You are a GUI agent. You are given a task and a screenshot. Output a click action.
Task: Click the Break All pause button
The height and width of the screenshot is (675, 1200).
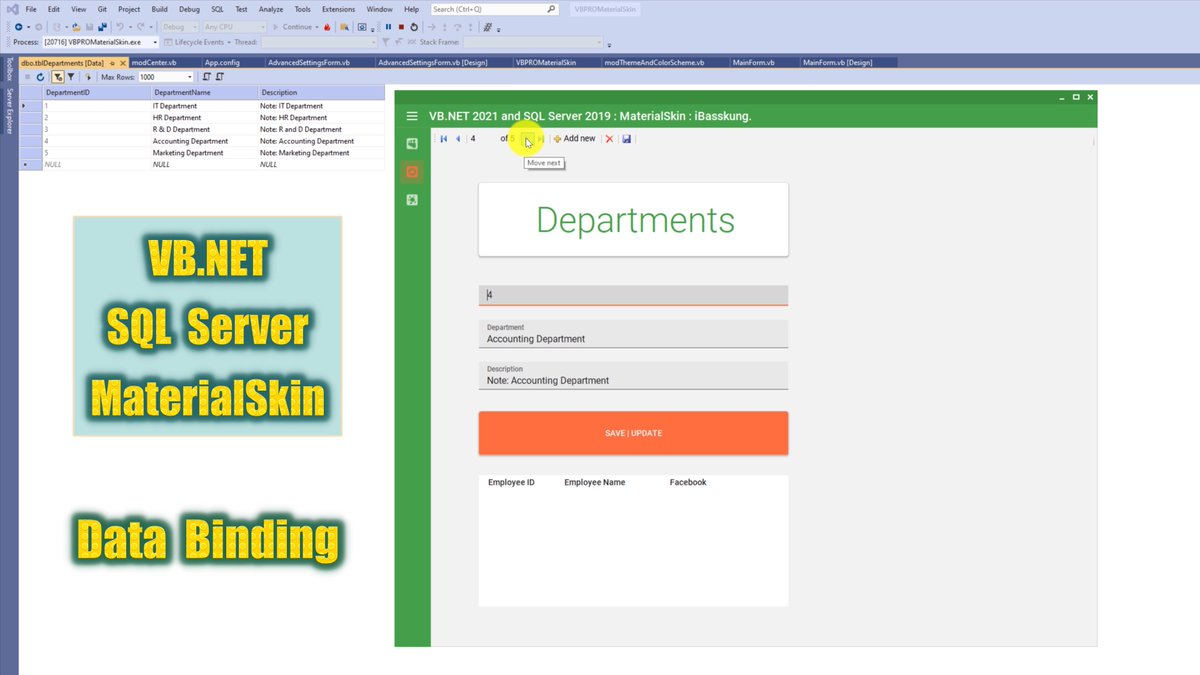(x=388, y=27)
